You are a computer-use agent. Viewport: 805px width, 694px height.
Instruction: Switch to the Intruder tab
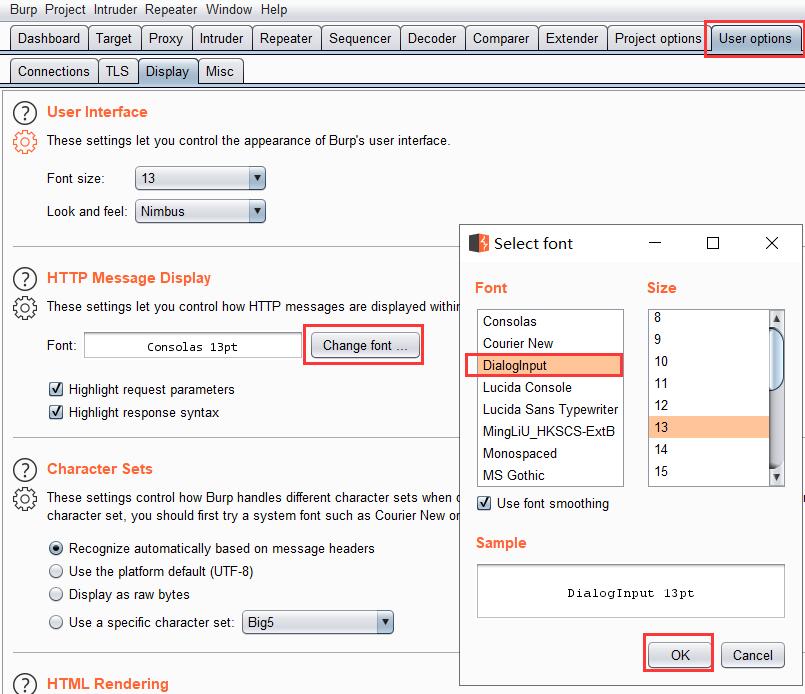point(221,38)
